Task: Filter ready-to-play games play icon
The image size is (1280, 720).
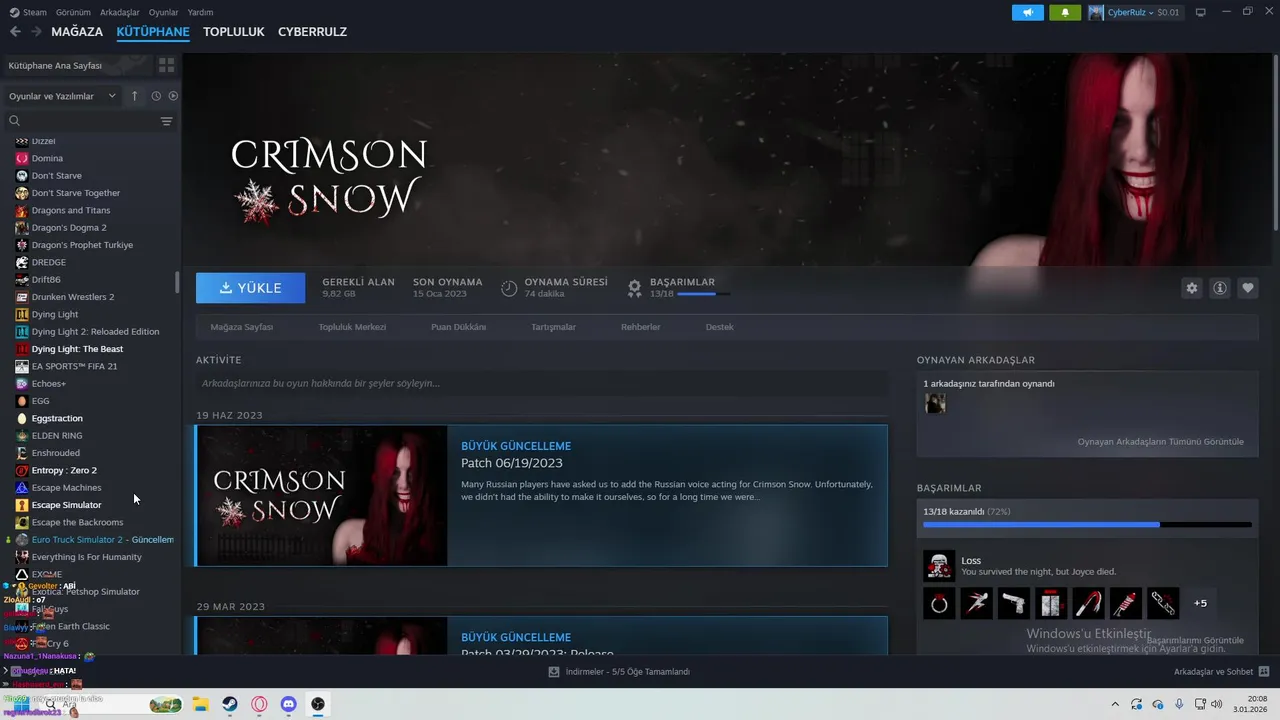Action: (x=173, y=96)
